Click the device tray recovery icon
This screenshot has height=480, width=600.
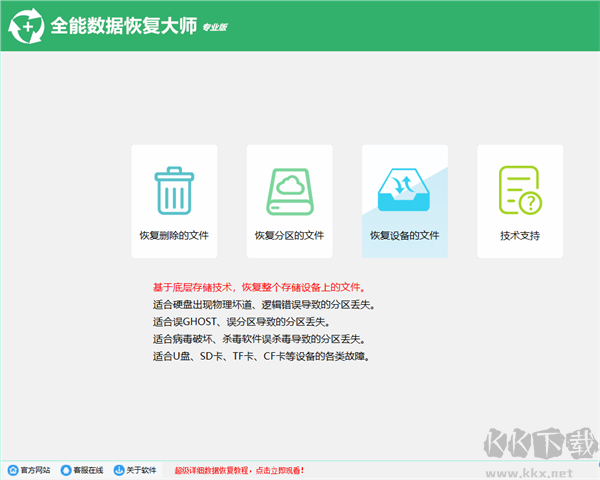(404, 190)
